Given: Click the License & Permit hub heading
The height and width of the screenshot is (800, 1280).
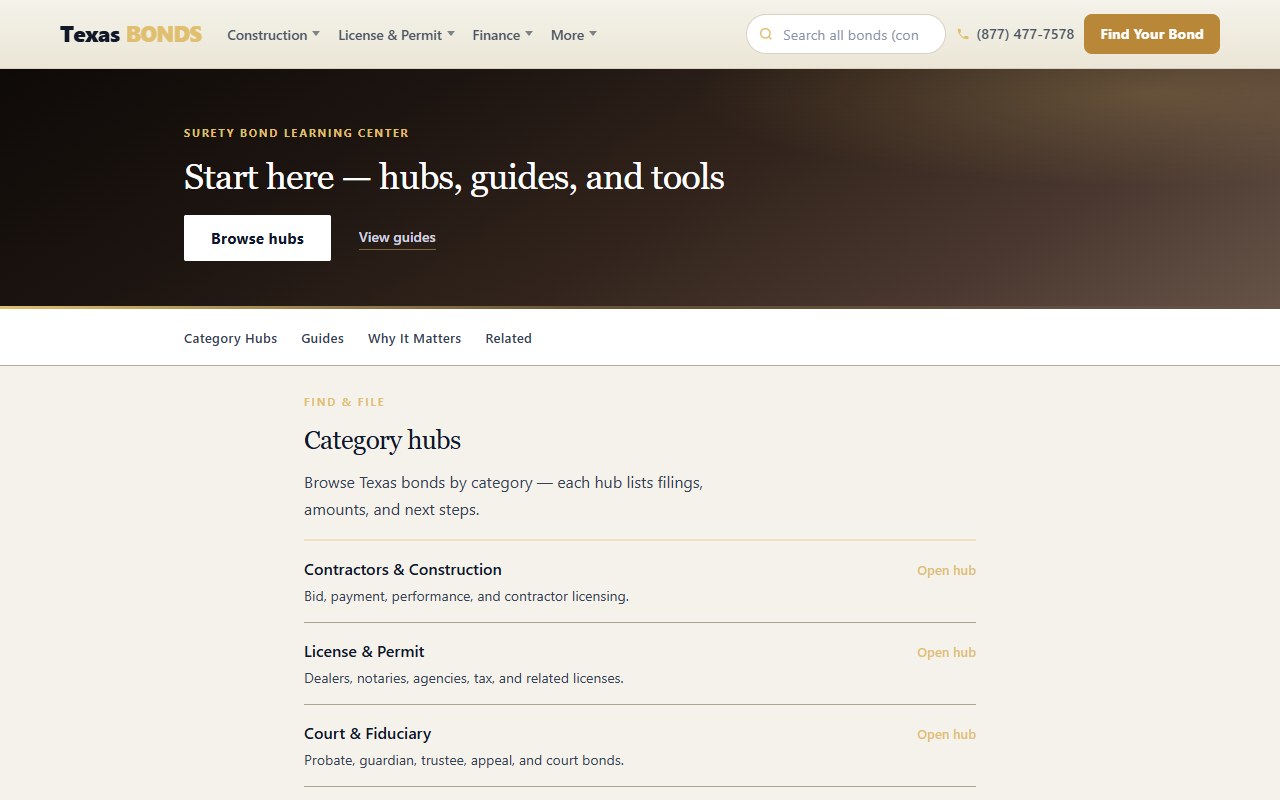Looking at the screenshot, I should point(364,652).
